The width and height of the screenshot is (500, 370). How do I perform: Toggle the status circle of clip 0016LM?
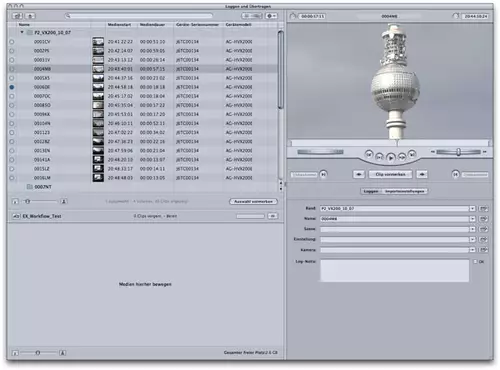pos(12,178)
